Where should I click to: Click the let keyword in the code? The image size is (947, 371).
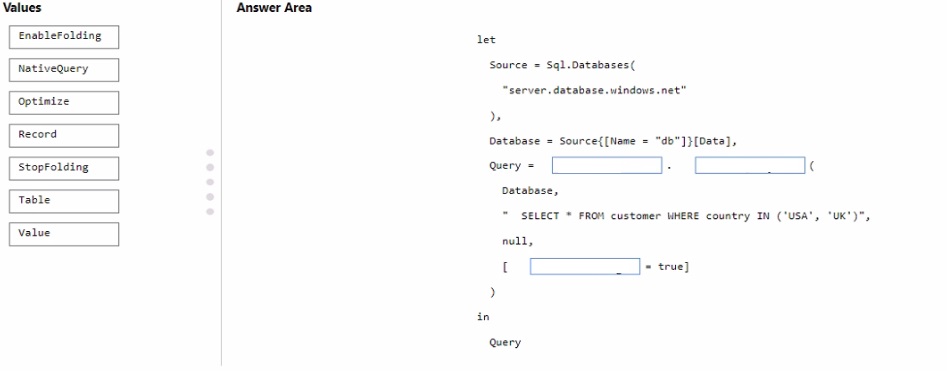(x=486, y=40)
